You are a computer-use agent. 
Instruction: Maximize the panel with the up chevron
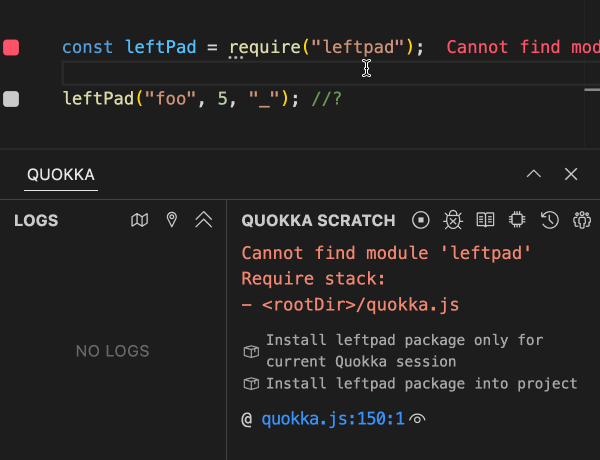pos(534,174)
